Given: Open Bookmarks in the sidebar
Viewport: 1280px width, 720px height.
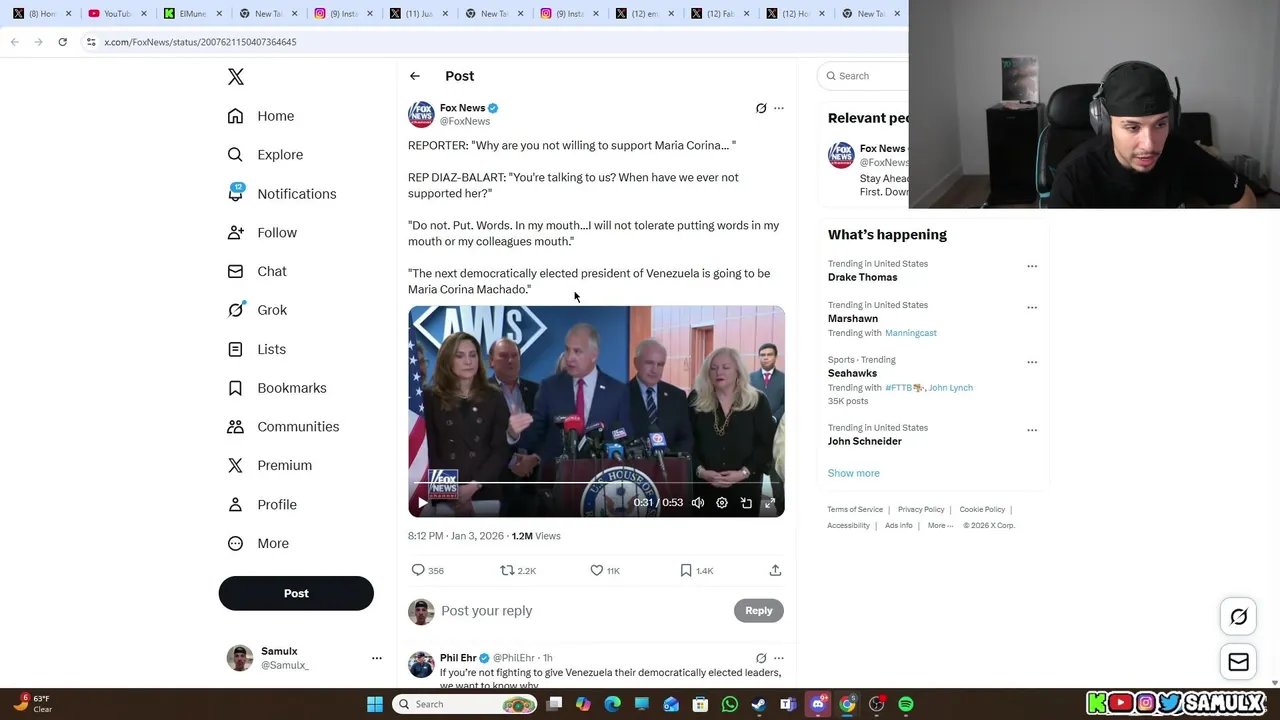Looking at the screenshot, I should [277, 388].
